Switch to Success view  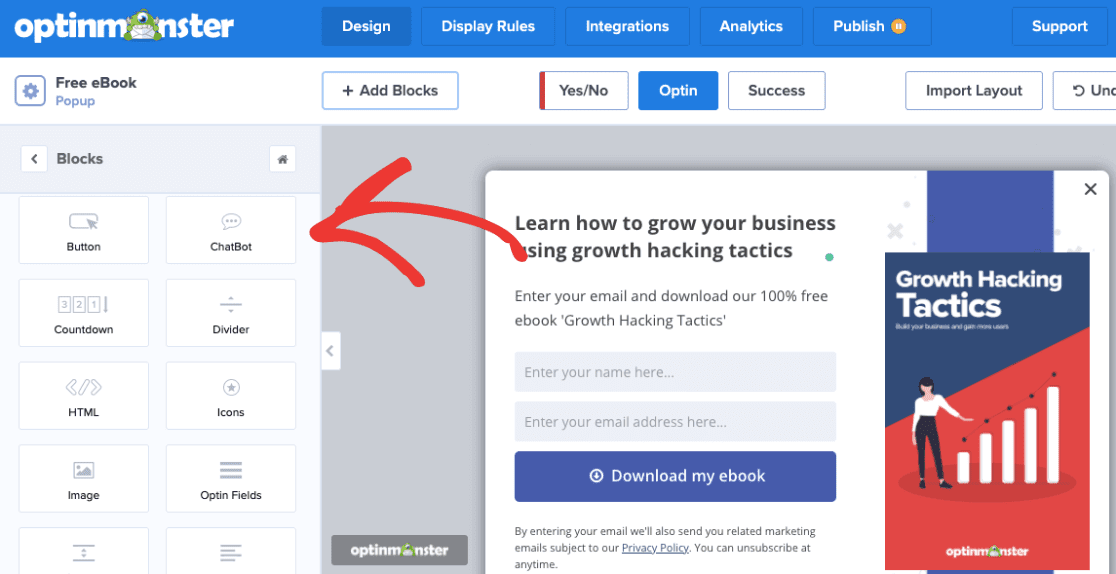point(777,90)
